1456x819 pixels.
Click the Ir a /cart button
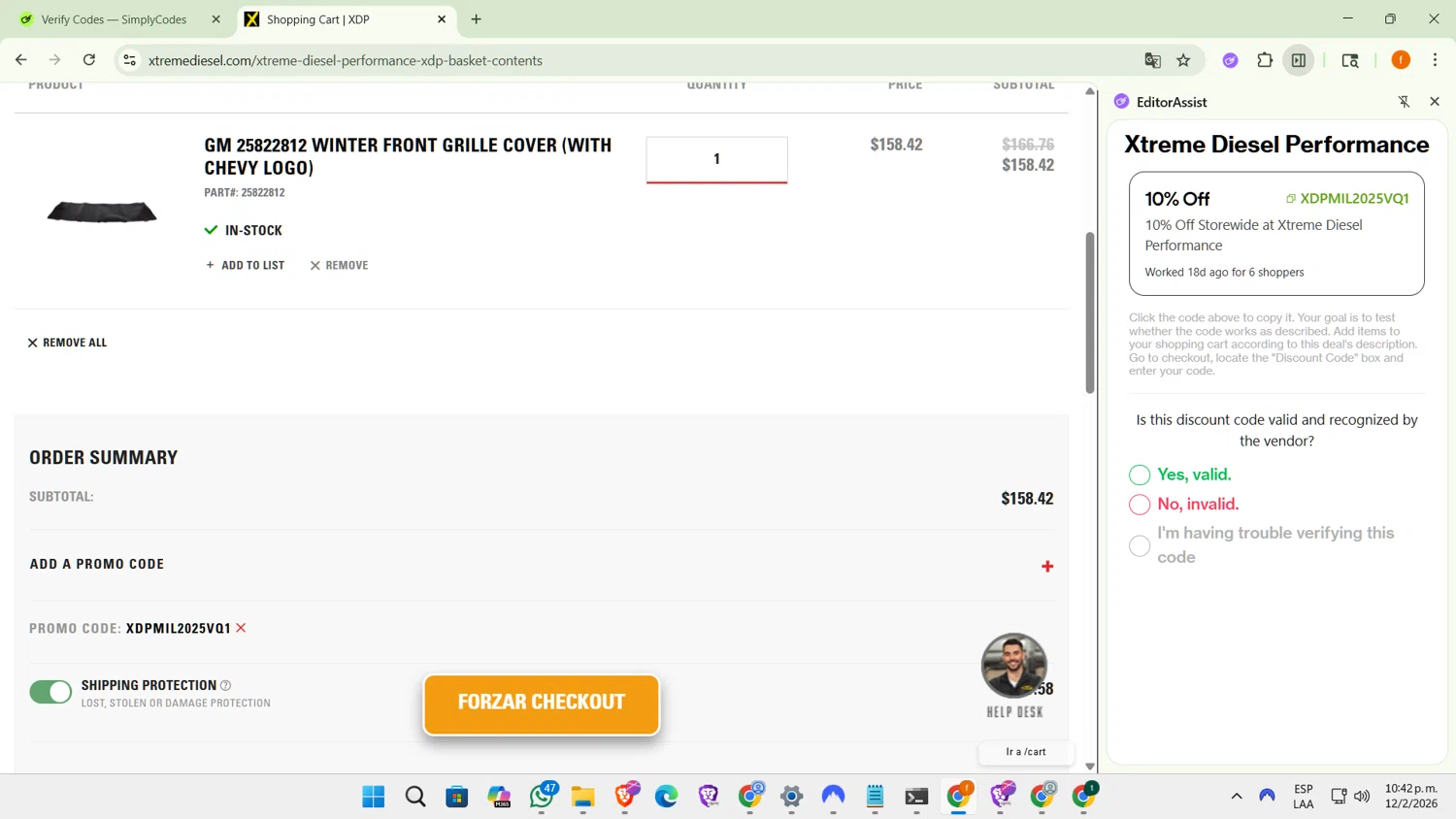point(1026,752)
